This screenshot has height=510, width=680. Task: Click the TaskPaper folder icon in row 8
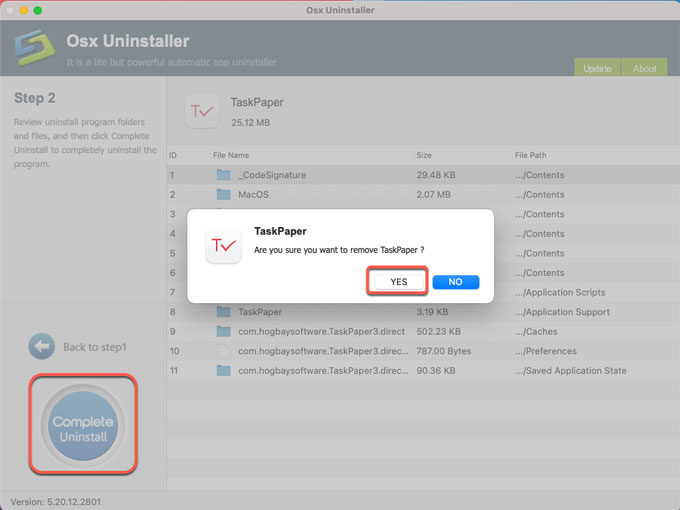[x=223, y=311]
